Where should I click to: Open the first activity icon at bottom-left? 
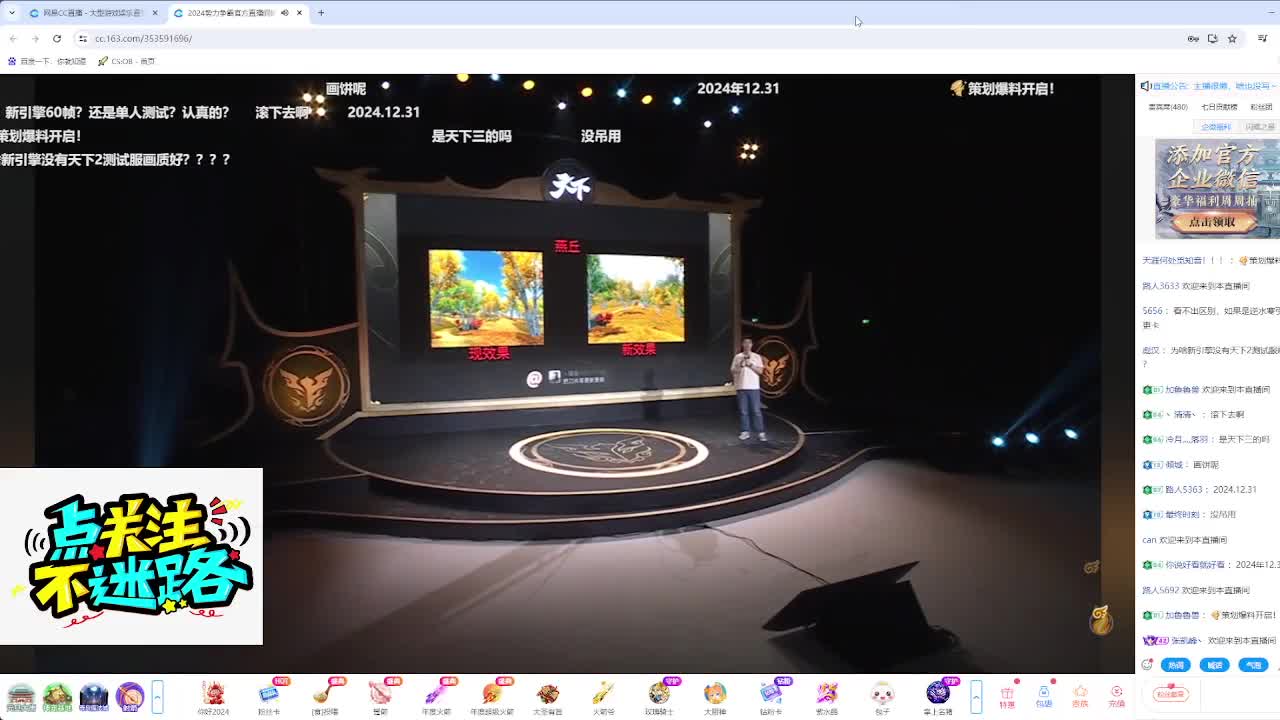pyautogui.click(x=20, y=696)
